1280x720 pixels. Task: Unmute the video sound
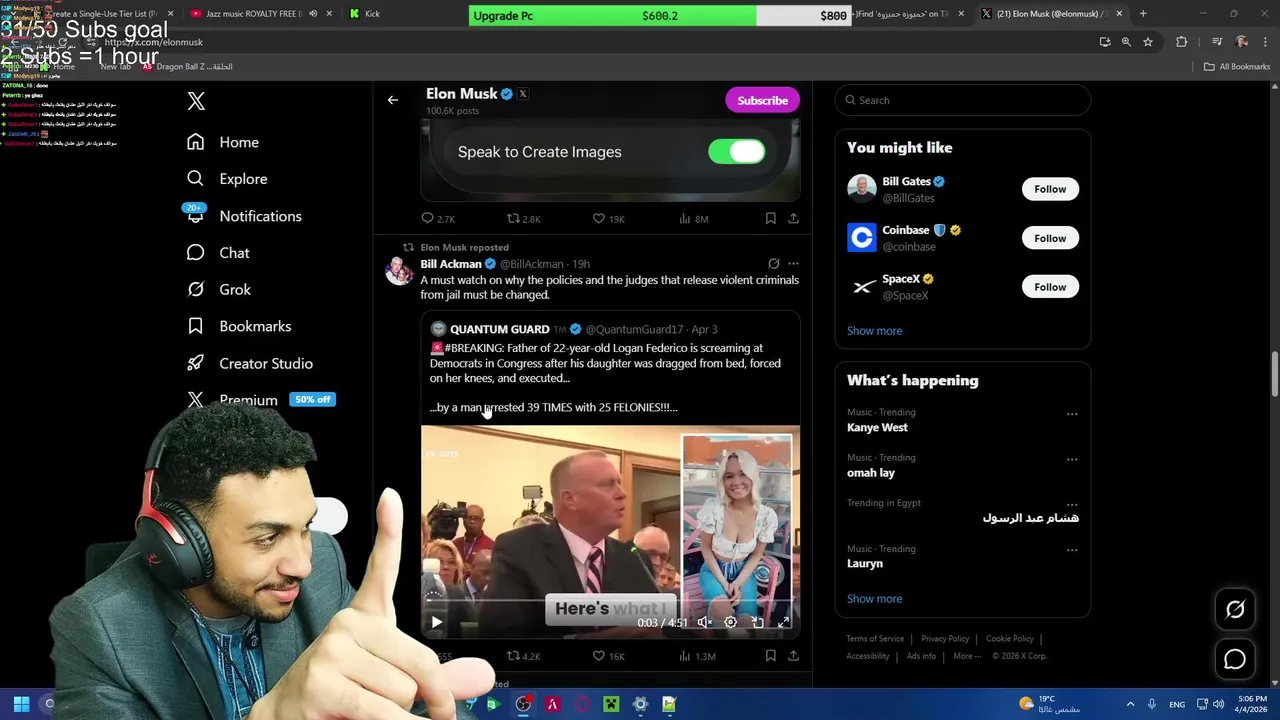tap(704, 622)
